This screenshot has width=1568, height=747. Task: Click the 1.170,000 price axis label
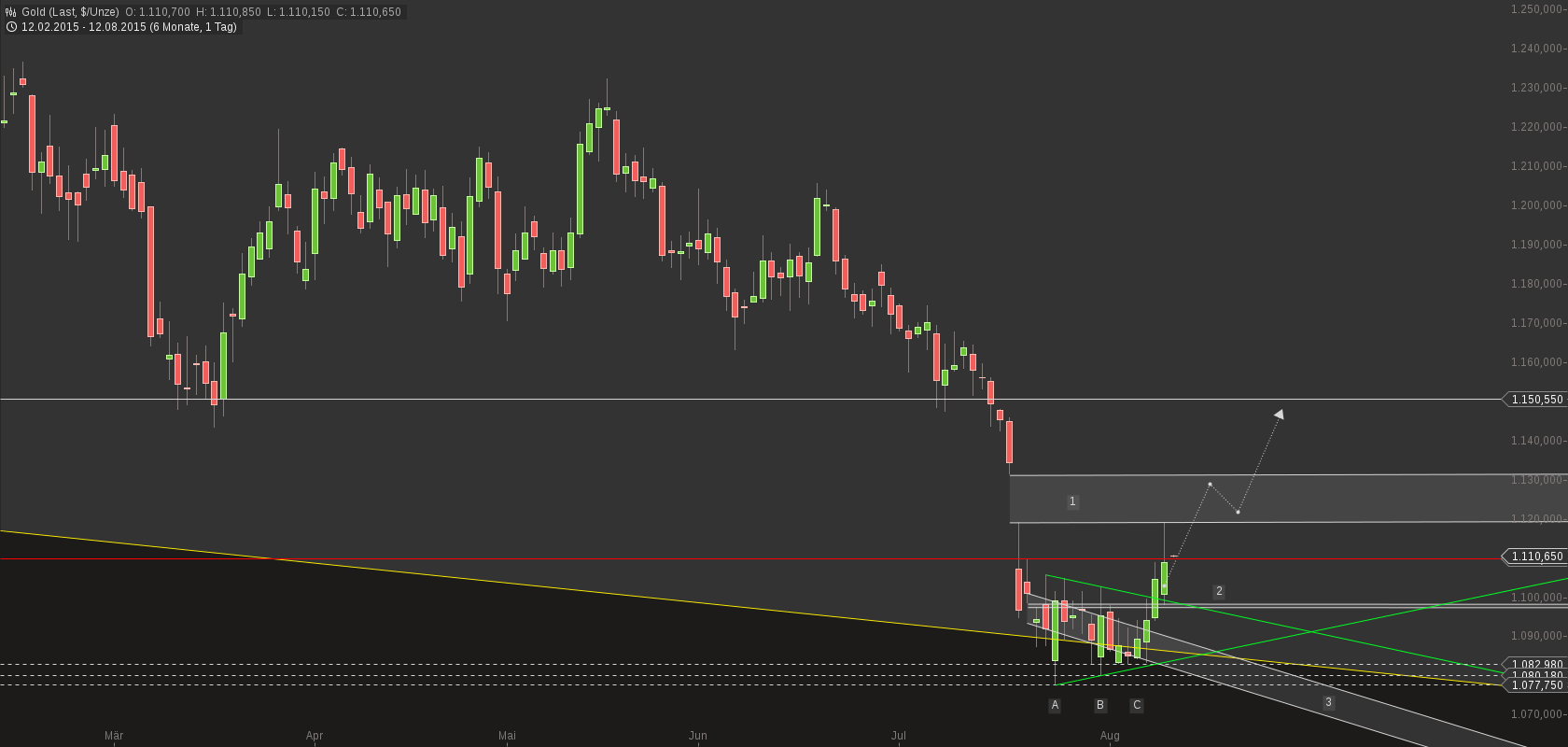pos(1537,323)
